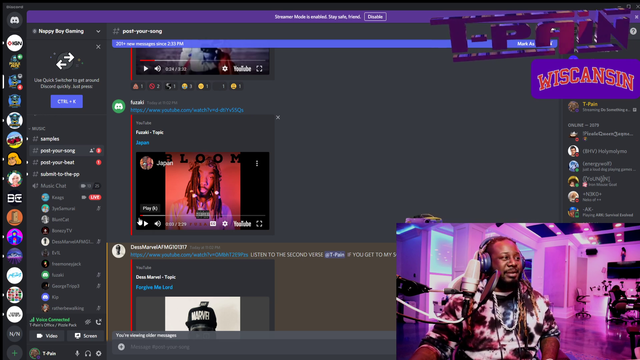The image size is (640, 360).
Task: Play the Japan BLOOM video
Action: pyautogui.click(x=146, y=224)
